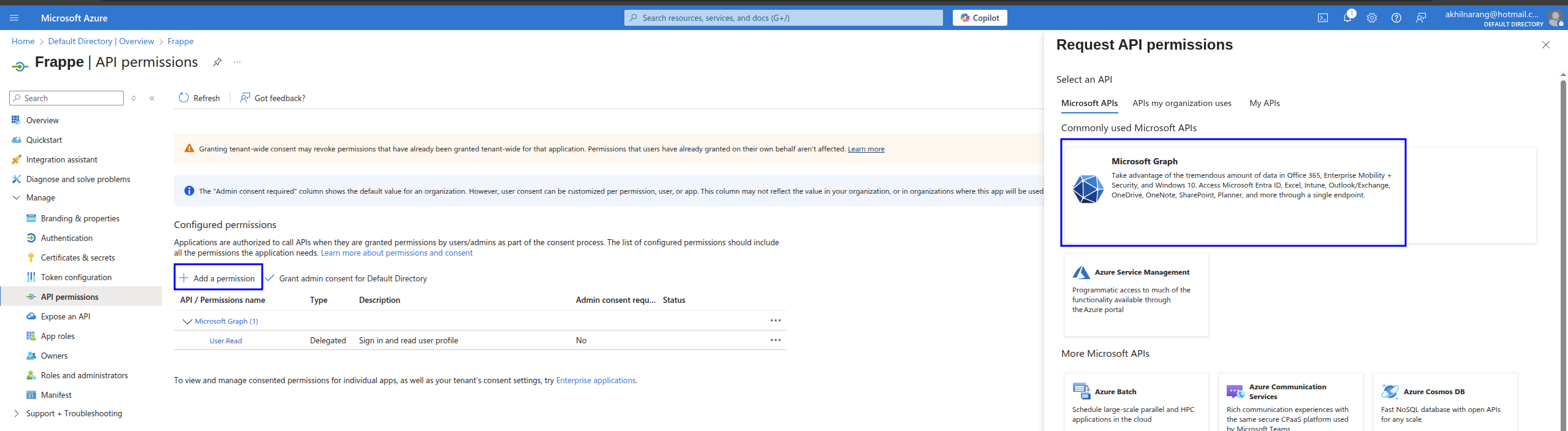Open Learn more link in warning banner
The width and height of the screenshot is (1568, 431).
pos(866,149)
